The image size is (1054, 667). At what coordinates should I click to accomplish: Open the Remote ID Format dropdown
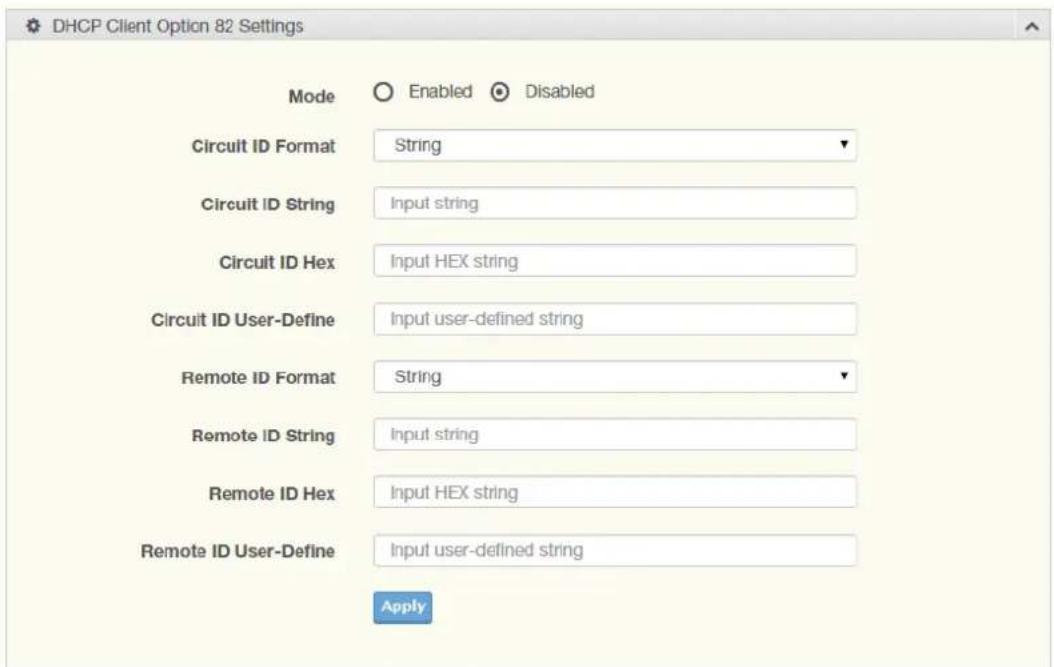[x=615, y=377]
